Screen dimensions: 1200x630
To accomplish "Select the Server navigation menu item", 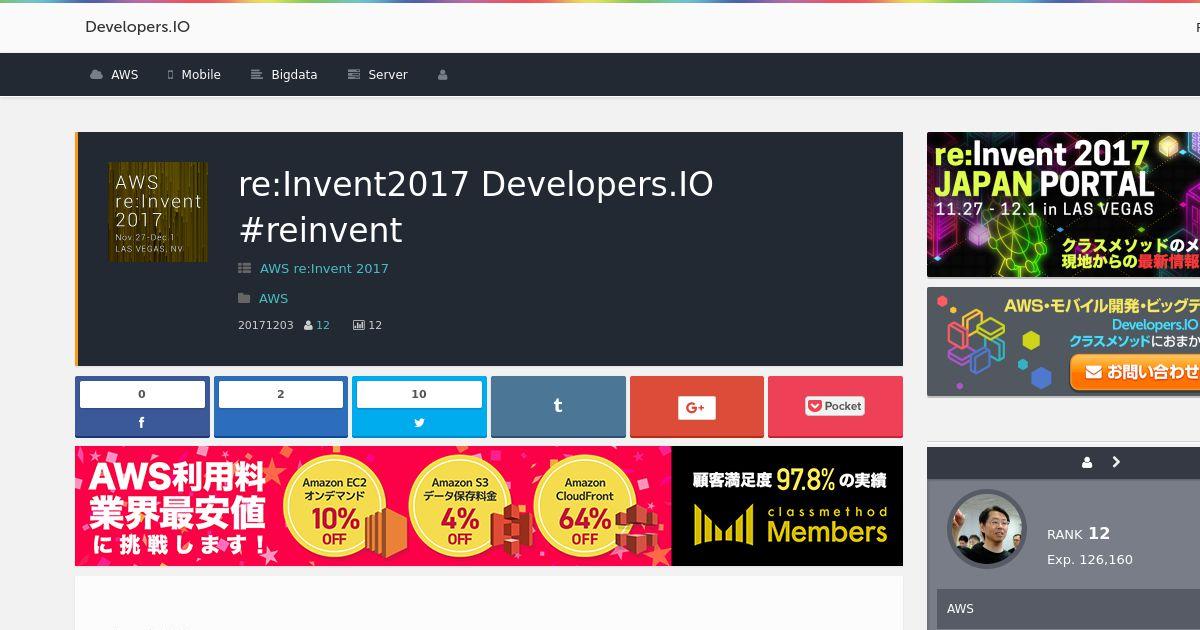I will coord(377,75).
